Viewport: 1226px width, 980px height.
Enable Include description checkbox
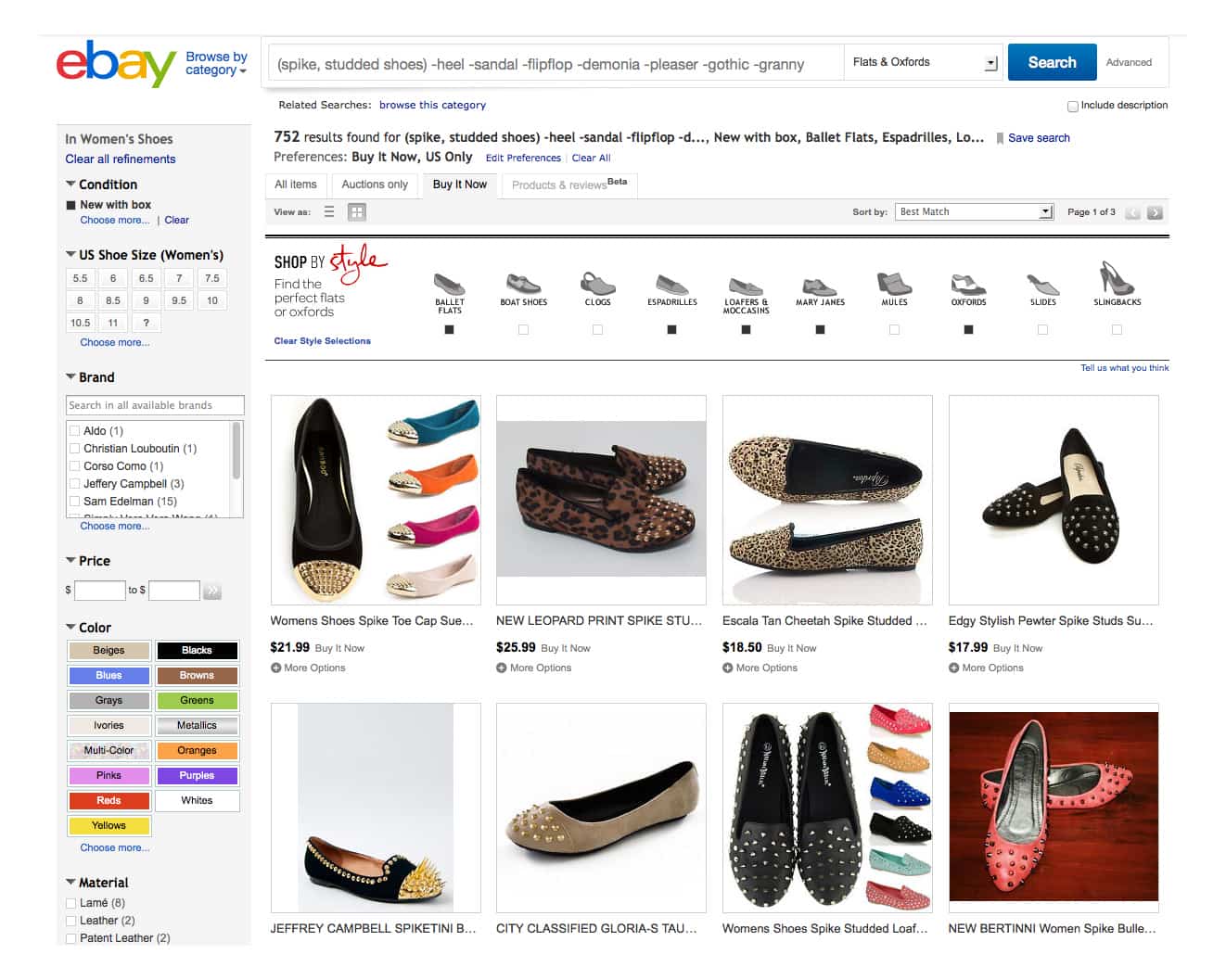(x=1073, y=106)
